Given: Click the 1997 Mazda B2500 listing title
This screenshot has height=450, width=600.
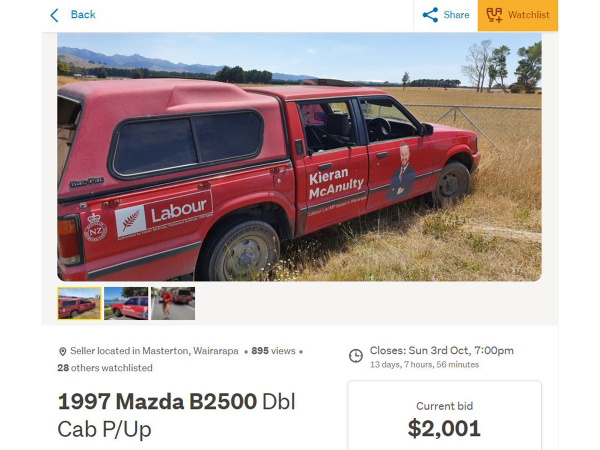Looking at the screenshot, I should pyautogui.click(x=176, y=415).
